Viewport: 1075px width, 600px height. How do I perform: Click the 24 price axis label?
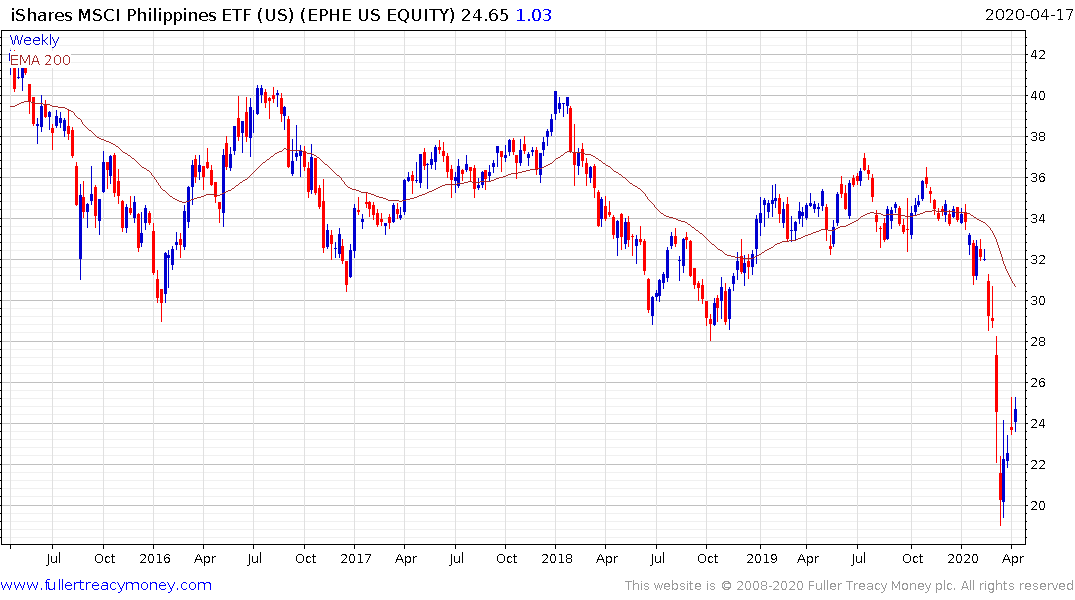[x=1037, y=424]
